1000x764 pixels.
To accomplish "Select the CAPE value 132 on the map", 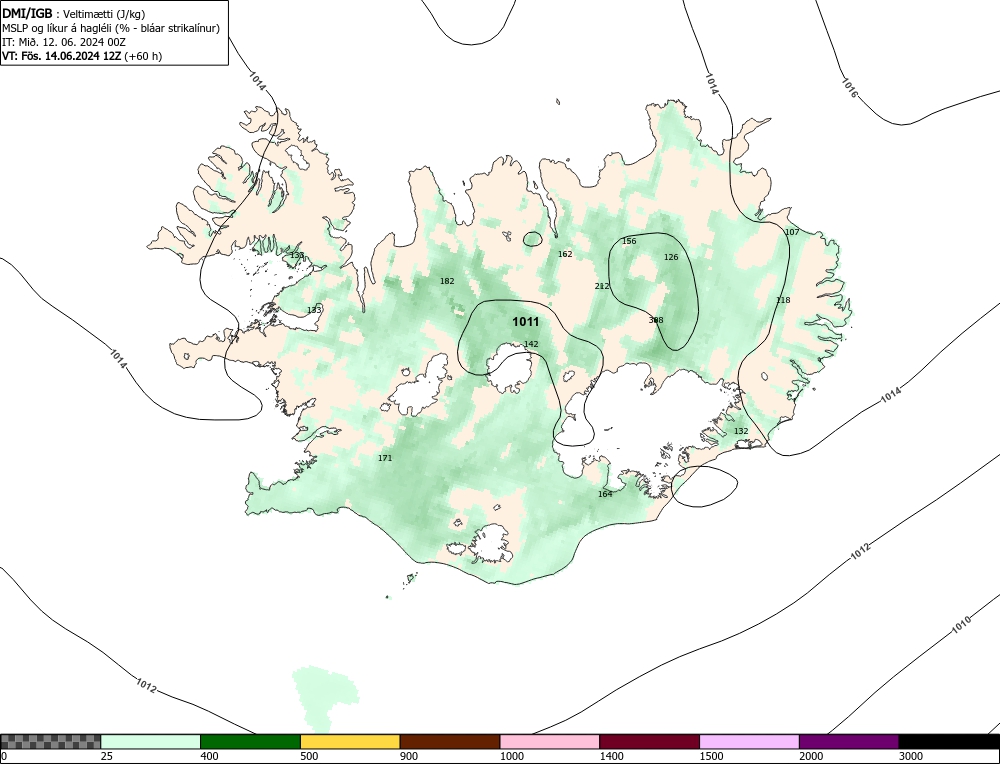I will 741,432.
